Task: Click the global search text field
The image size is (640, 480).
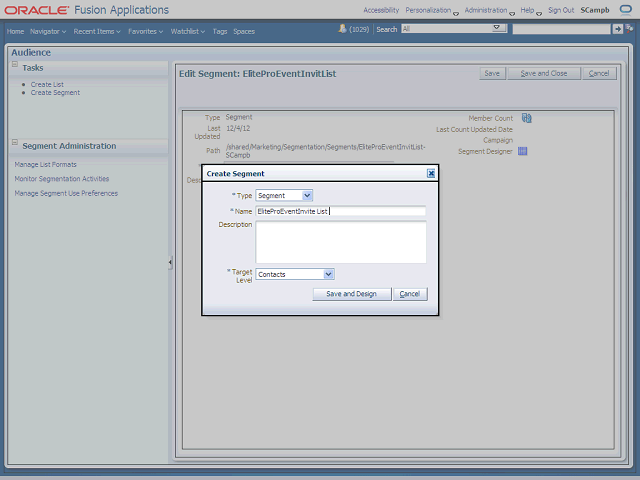Action: (x=561, y=29)
